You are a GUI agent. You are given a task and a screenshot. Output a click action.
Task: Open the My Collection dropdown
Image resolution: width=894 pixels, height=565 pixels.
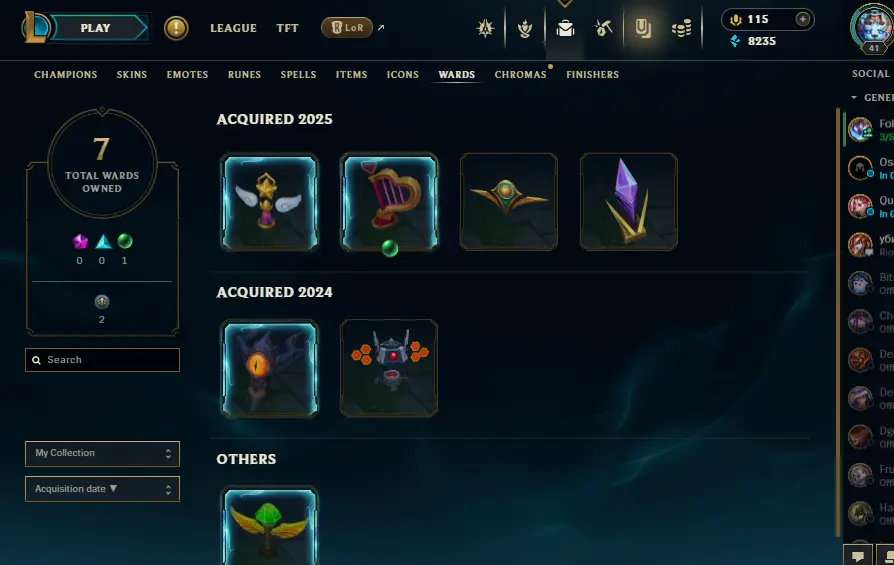click(x=102, y=453)
